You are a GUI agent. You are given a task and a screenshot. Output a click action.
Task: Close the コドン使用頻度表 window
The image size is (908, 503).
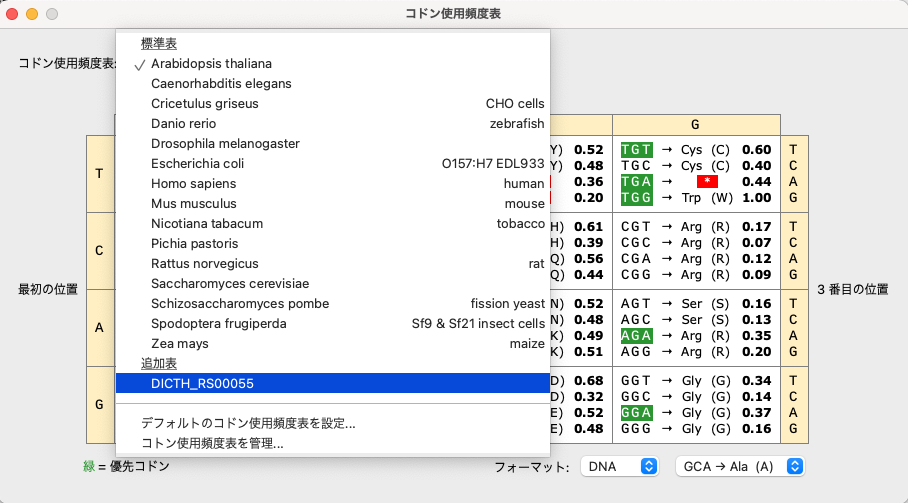pyautogui.click(x=12, y=14)
